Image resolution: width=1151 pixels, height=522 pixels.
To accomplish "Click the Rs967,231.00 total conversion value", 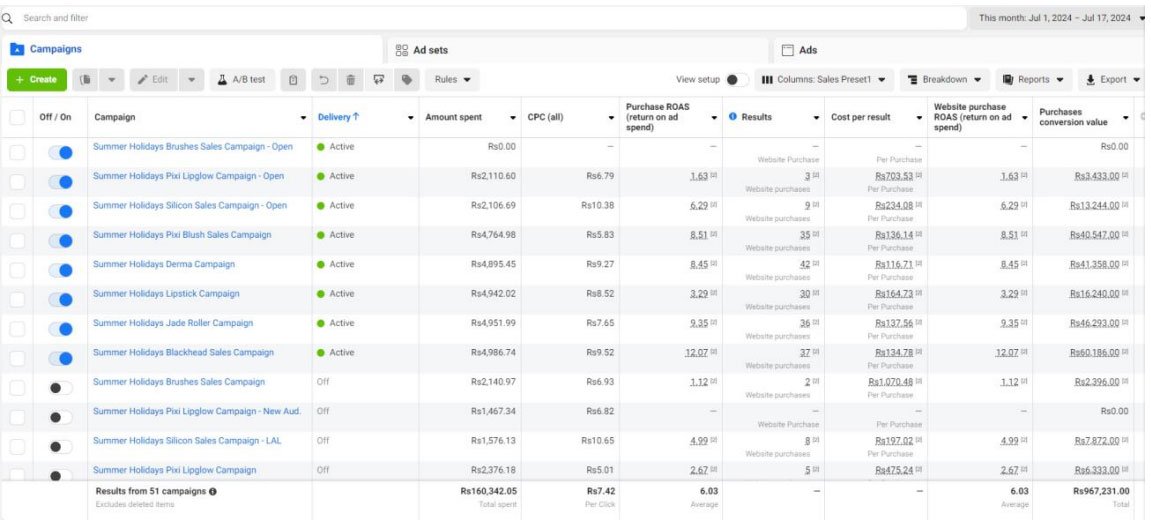I will [x=1101, y=491].
